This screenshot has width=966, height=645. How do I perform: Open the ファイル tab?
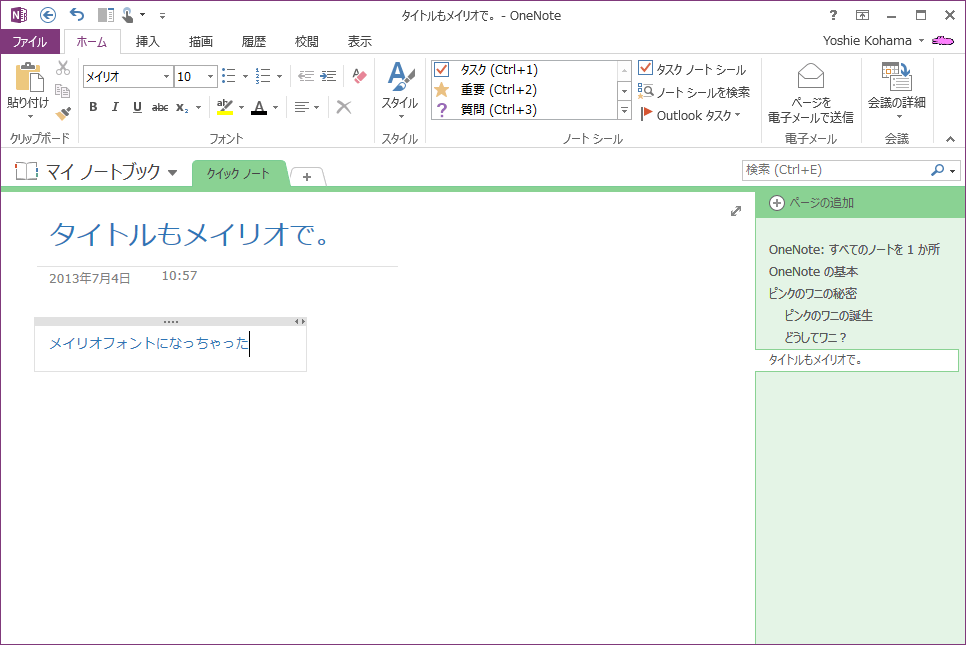[30, 41]
